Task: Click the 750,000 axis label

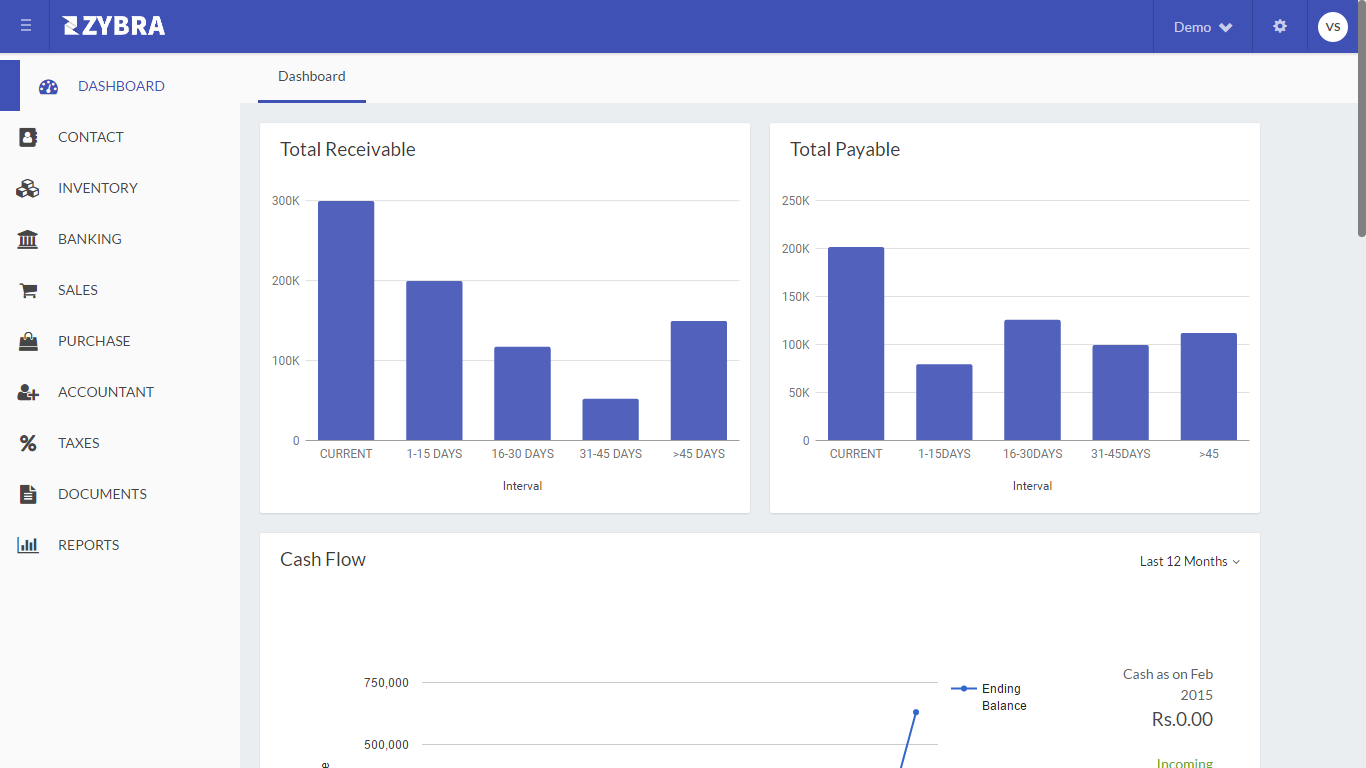Action: [386, 683]
